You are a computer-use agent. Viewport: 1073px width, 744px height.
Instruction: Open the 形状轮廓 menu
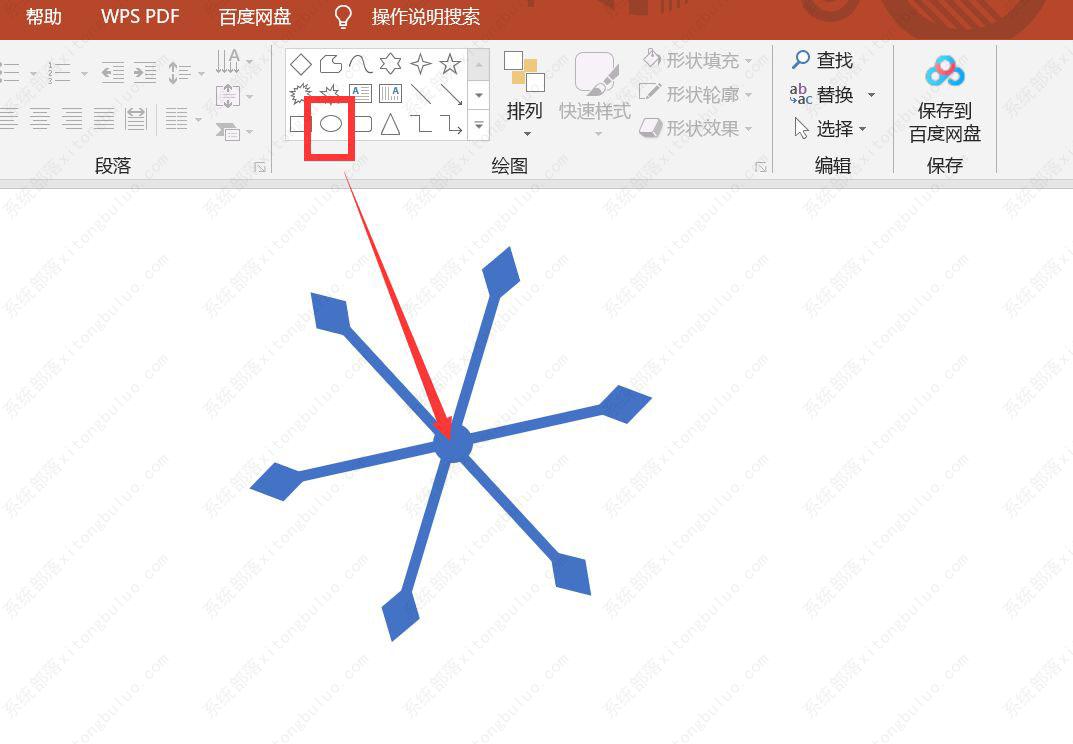tap(695, 94)
